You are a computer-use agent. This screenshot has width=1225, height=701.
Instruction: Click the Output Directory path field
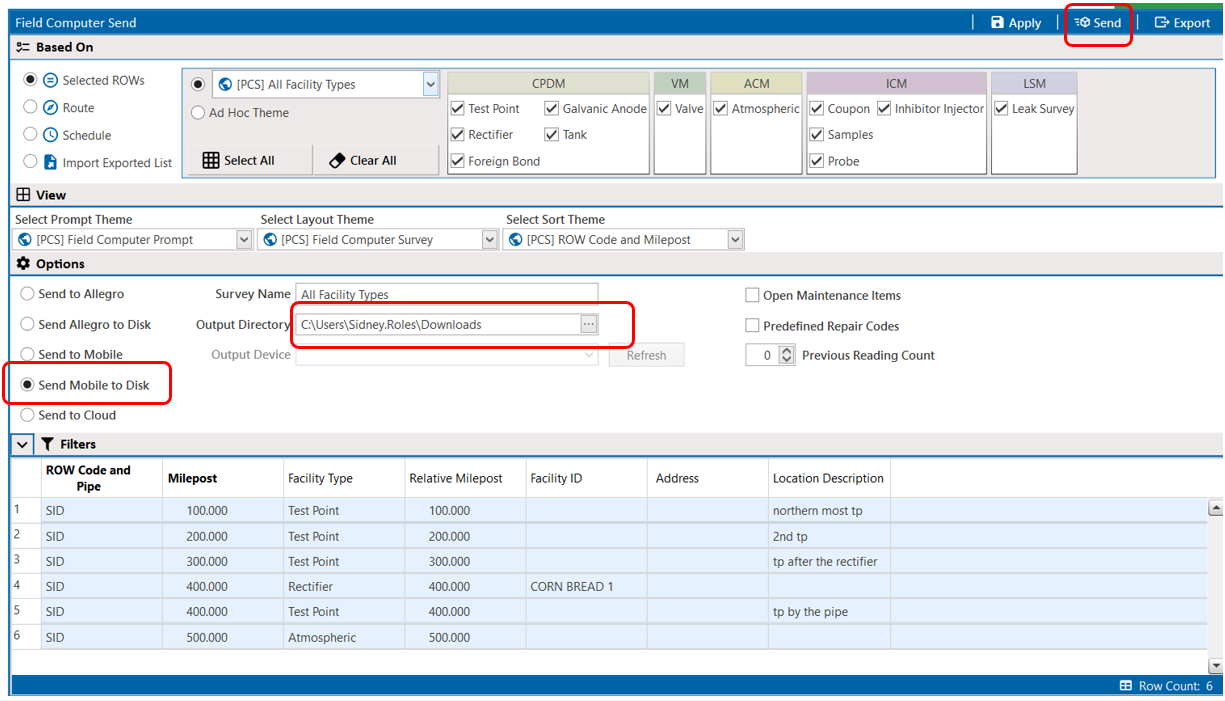click(x=438, y=324)
